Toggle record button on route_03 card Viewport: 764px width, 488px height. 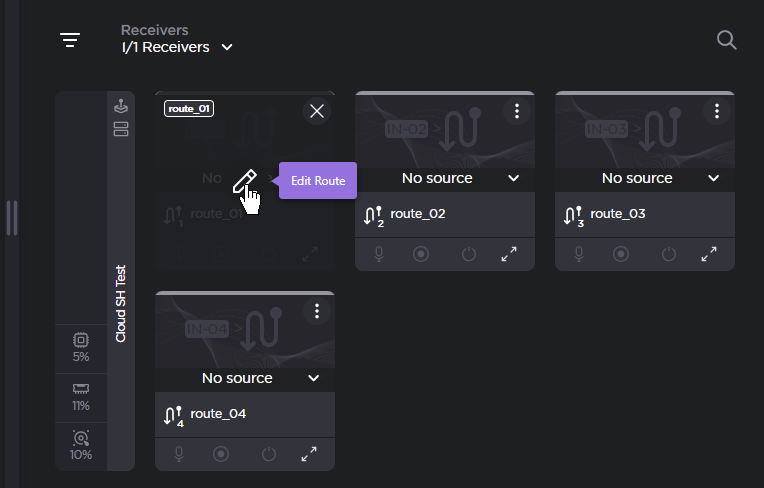tap(621, 254)
